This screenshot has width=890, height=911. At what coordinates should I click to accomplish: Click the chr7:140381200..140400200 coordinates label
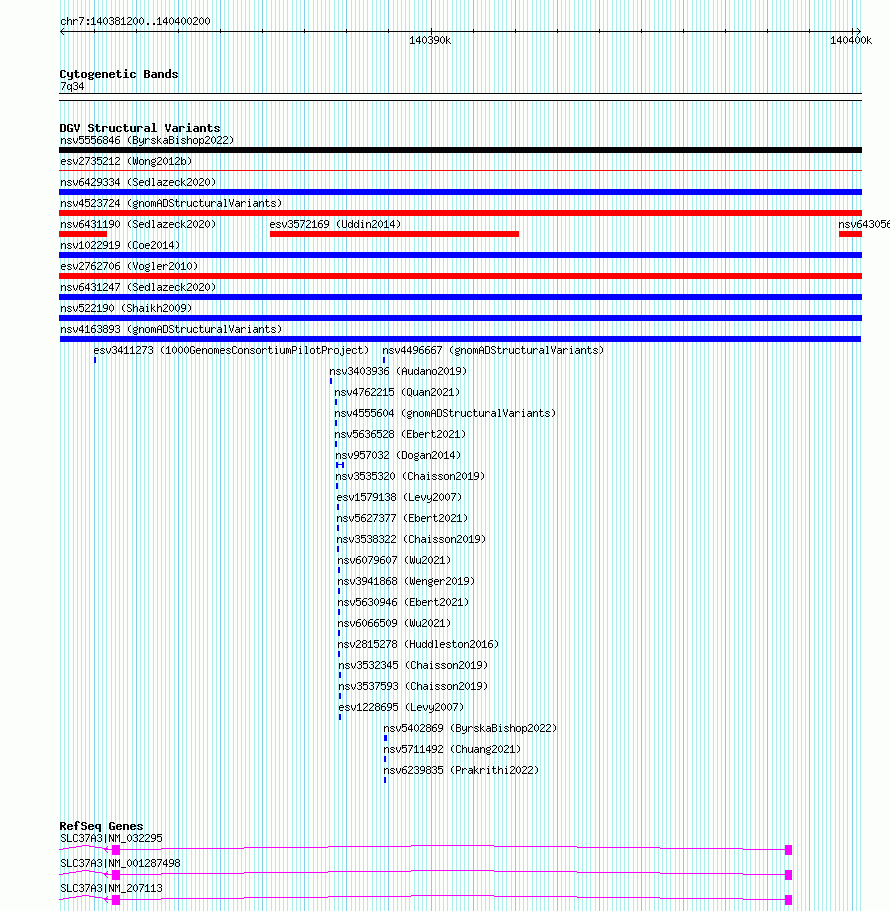point(135,21)
